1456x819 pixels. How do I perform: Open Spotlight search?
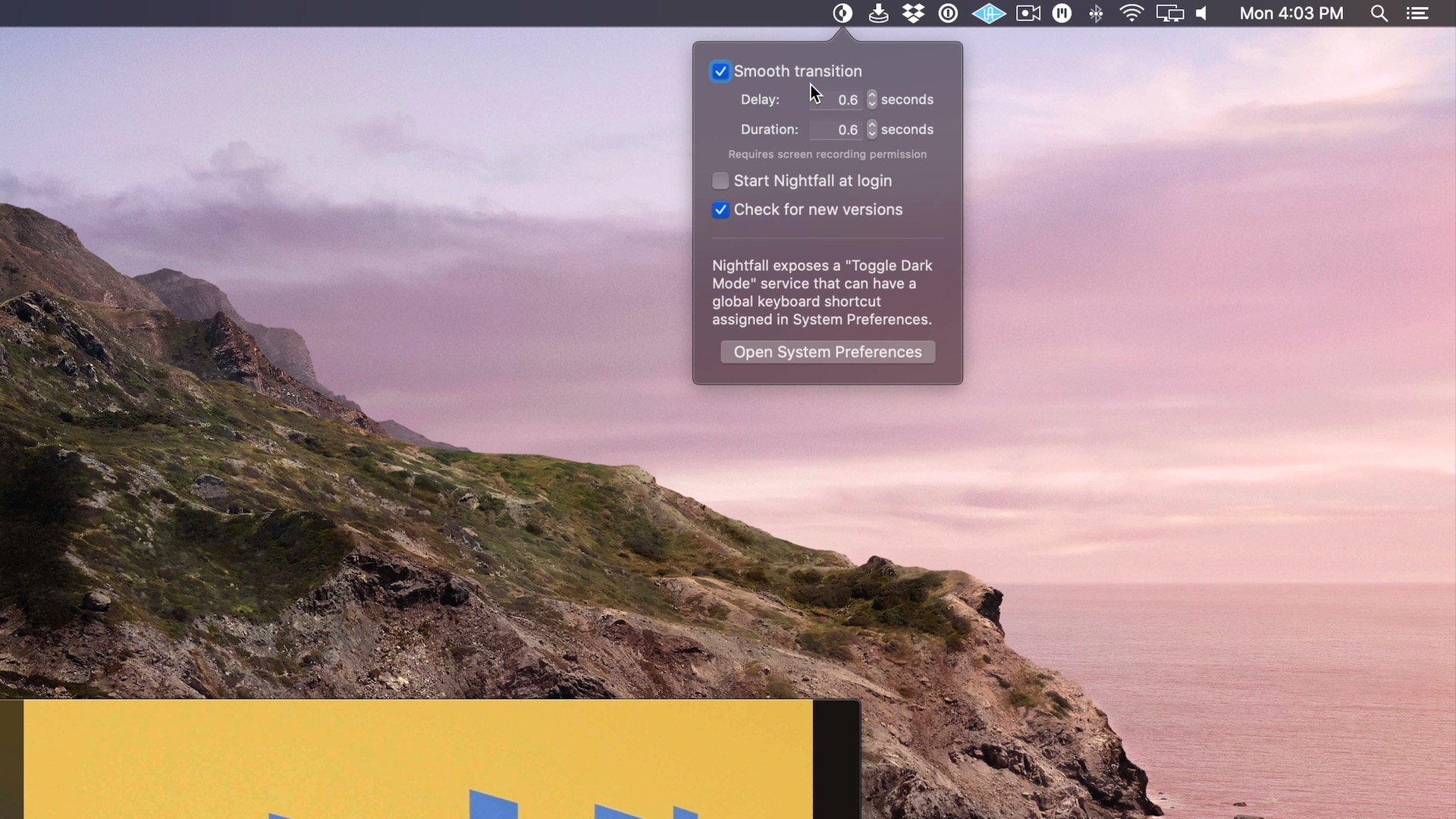point(1379,13)
